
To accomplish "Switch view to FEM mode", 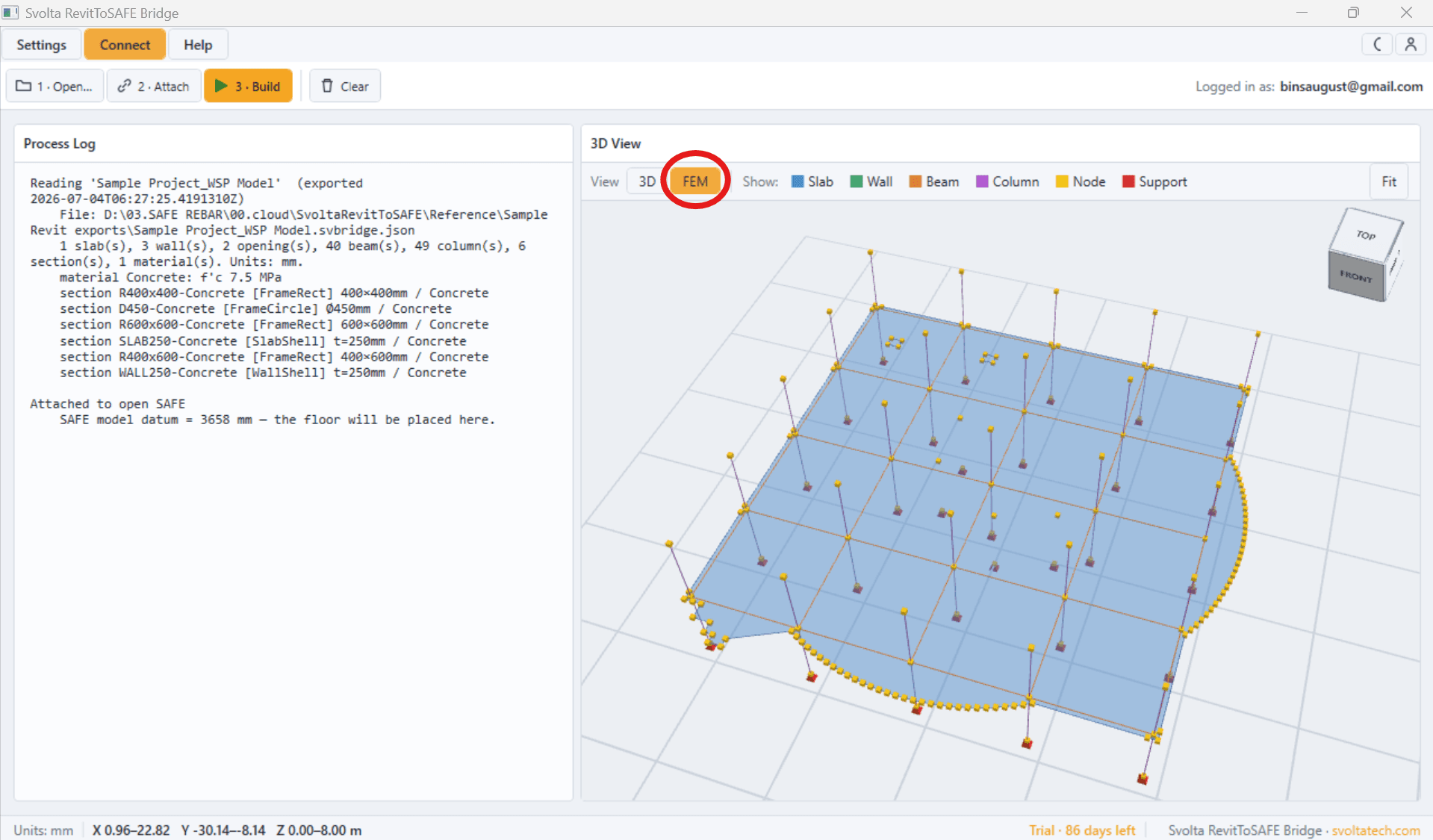I will [695, 181].
